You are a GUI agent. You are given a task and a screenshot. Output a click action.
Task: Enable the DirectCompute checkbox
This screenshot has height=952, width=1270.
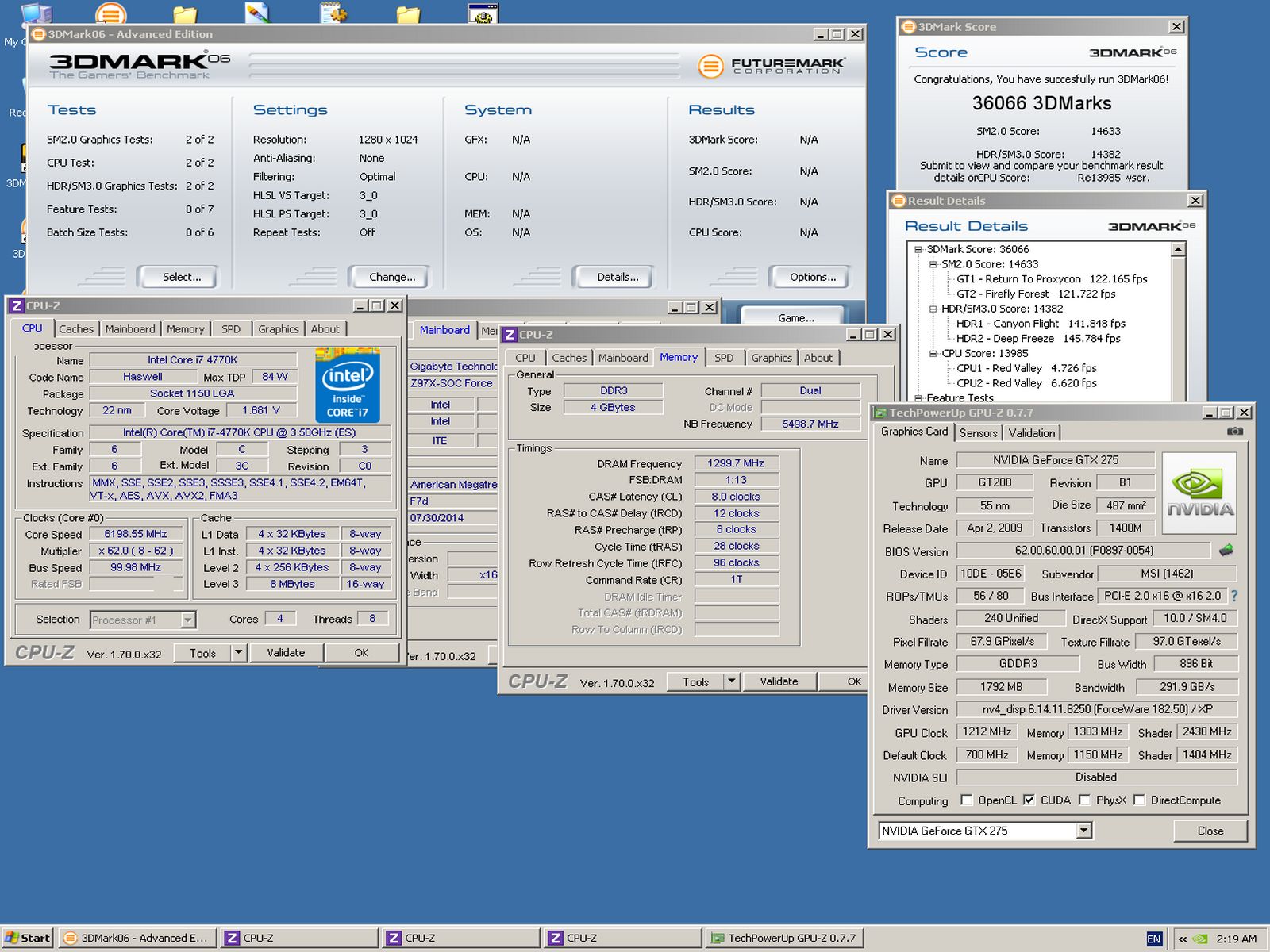coord(1139,800)
